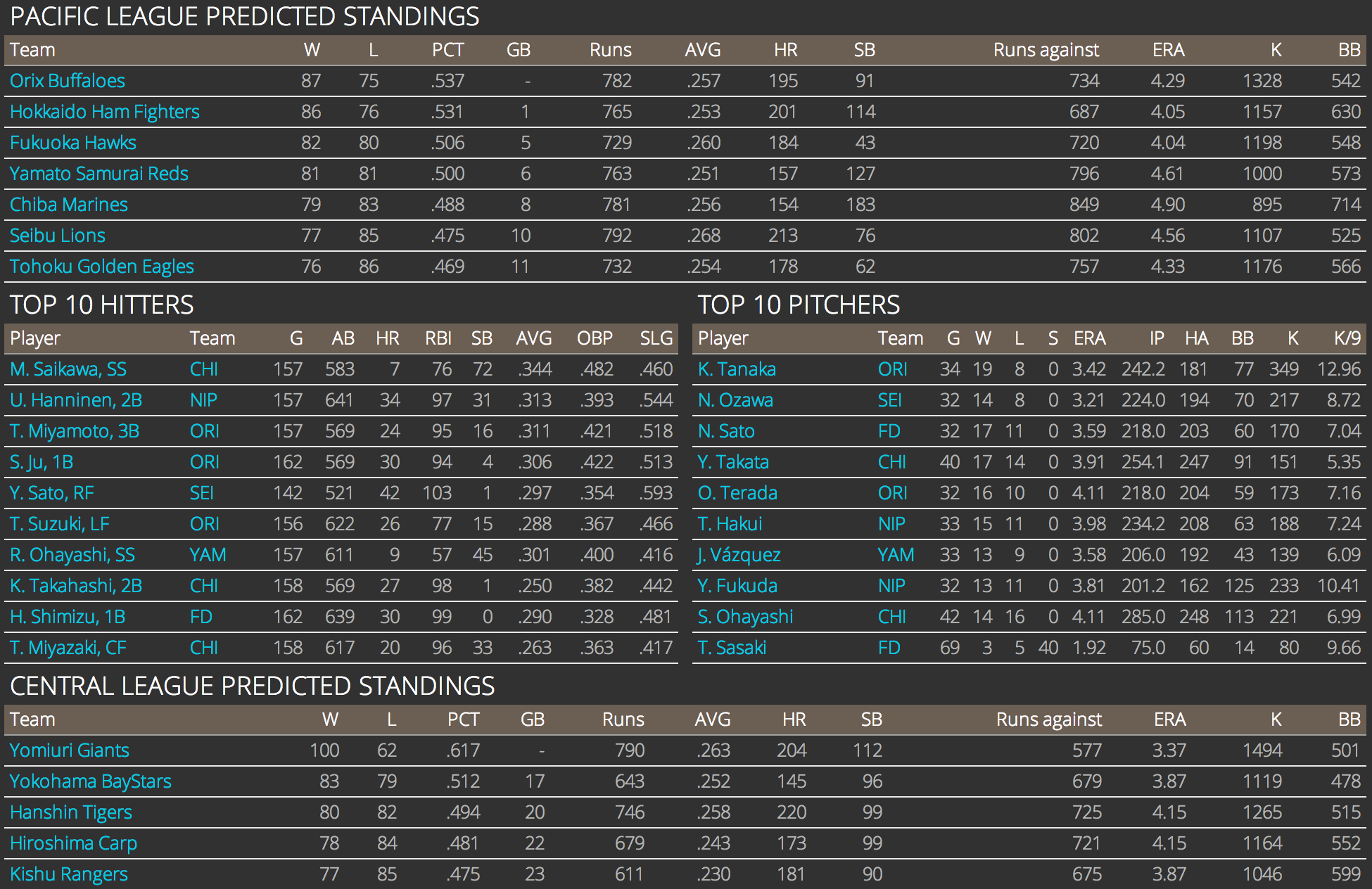This screenshot has width=1372, height=889.
Task: Open R. Ohayashi, SS player link
Action: pyautogui.click(x=72, y=555)
